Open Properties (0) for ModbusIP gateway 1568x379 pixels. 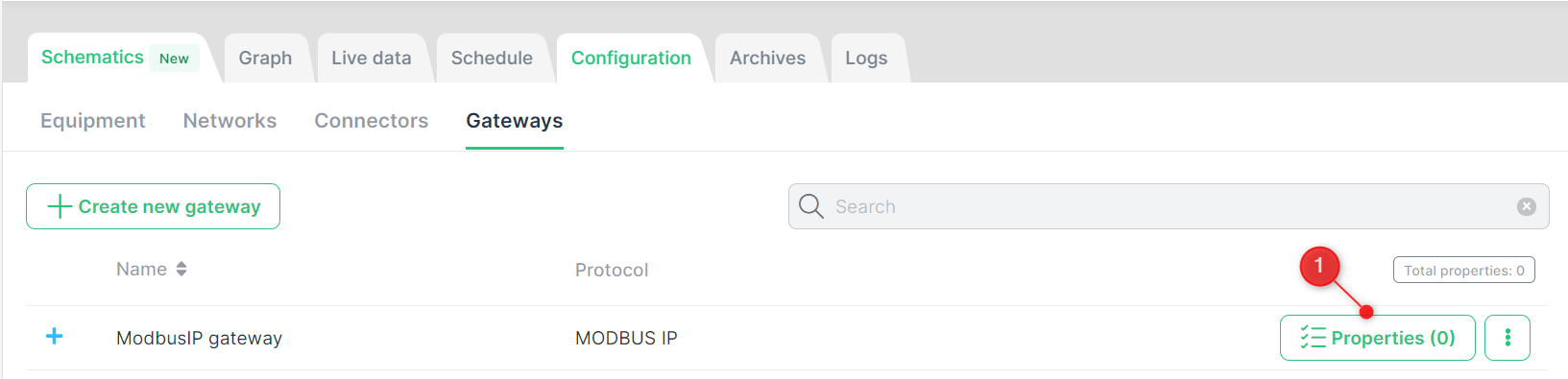1377,338
